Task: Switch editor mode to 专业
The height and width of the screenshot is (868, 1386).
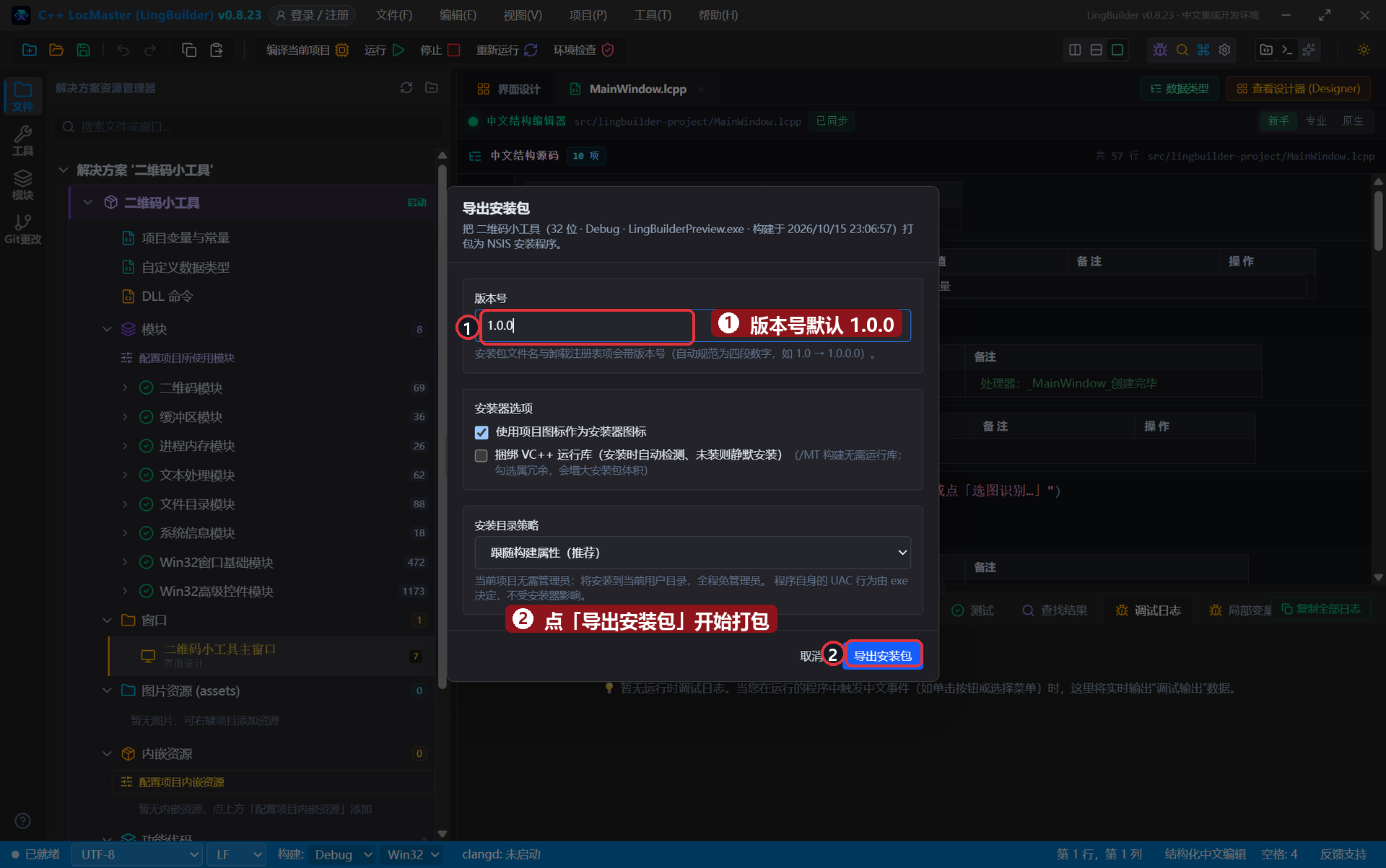Action: click(1316, 120)
